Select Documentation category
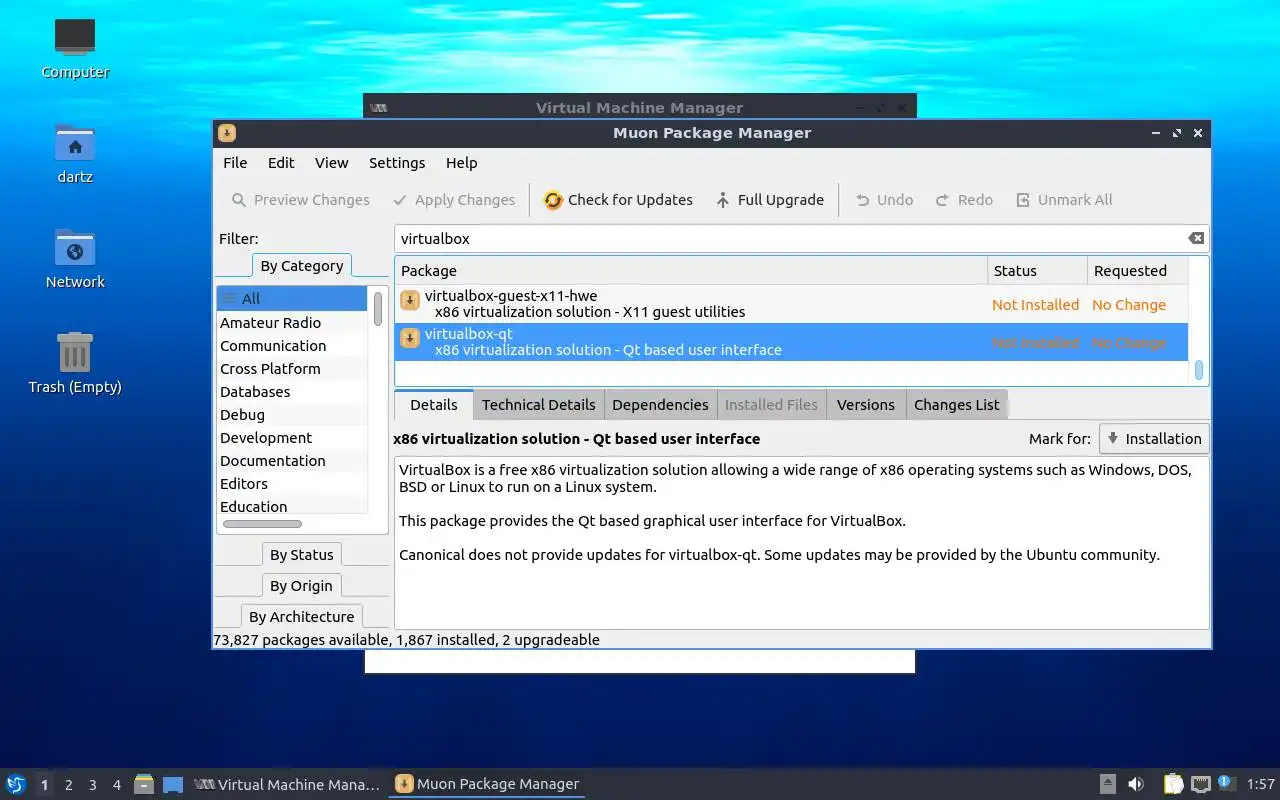The height and width of the screenshot is (800, 1280). pyautogui.click(x=292, y=461)
